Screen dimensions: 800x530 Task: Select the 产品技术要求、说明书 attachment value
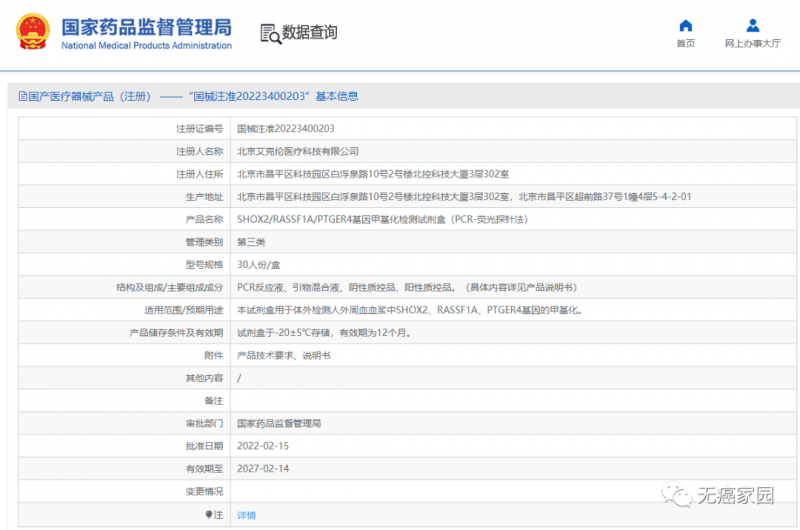(284, 355)
